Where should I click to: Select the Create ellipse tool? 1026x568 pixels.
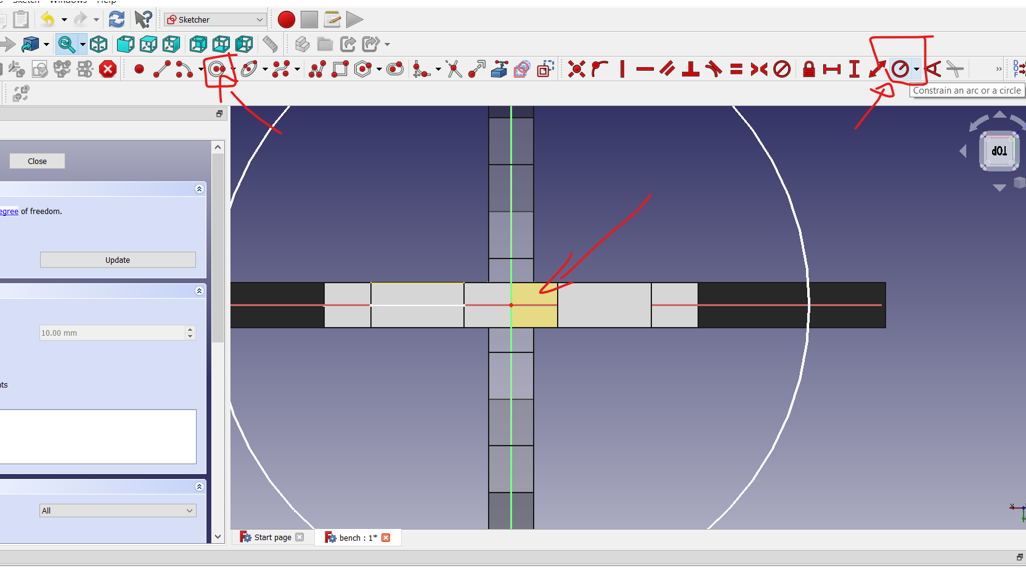pyautogui.click(x=249, y=69)
